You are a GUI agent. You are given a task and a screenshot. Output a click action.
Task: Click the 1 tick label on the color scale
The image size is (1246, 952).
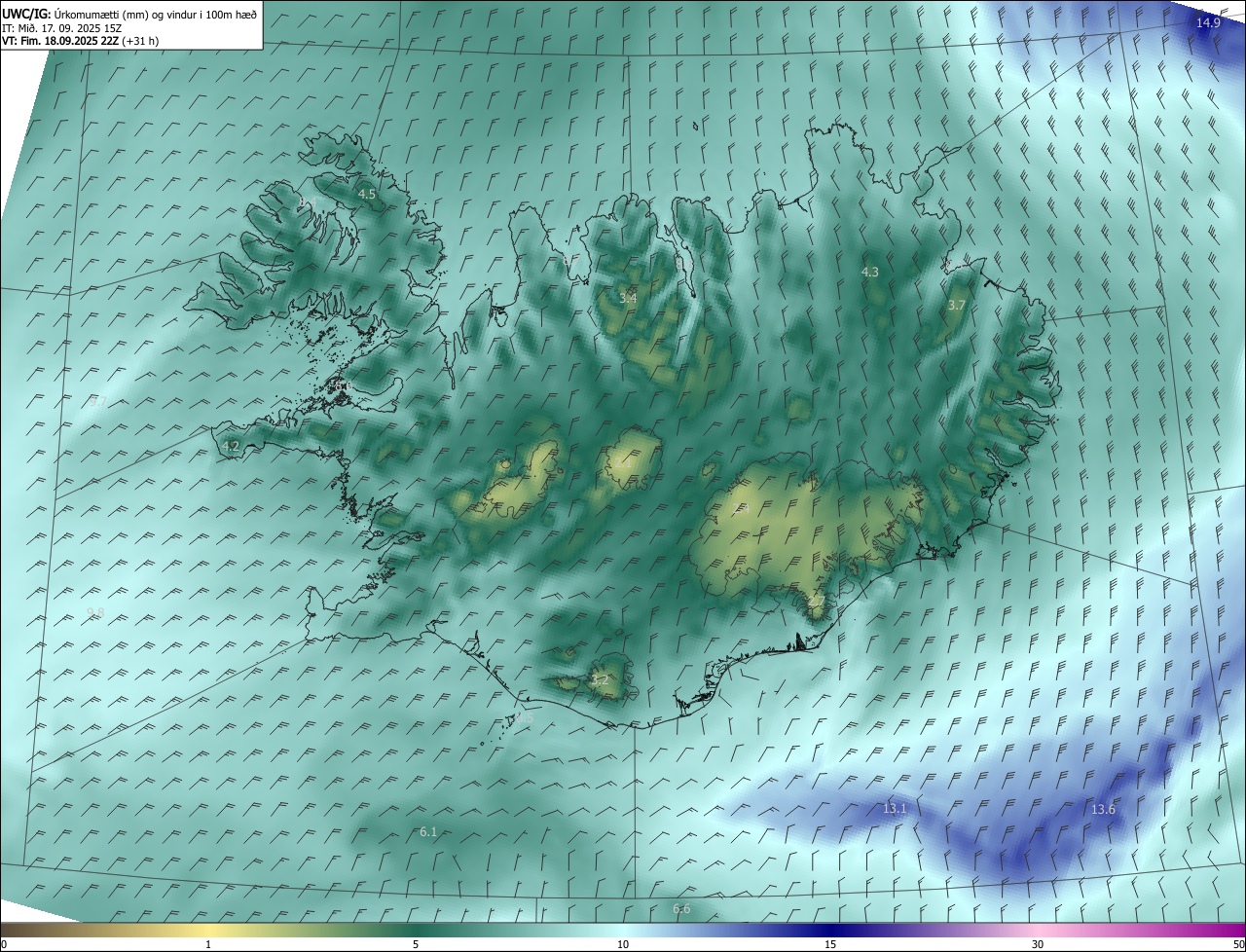coord(208,945)
